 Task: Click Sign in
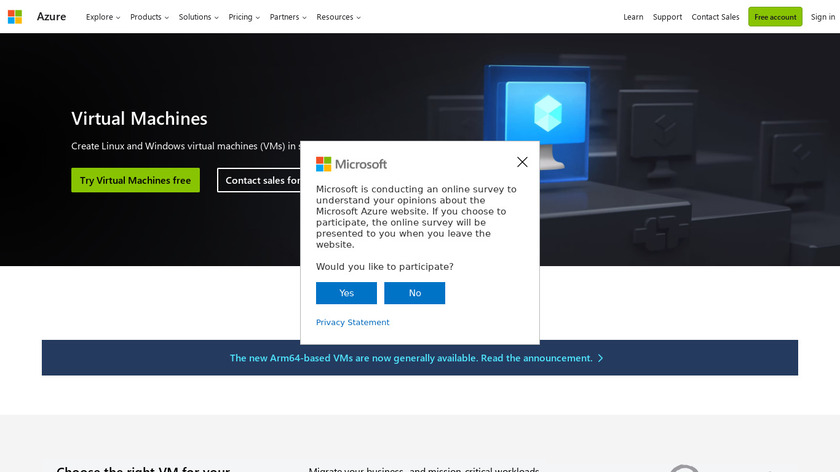click(823, 17)
